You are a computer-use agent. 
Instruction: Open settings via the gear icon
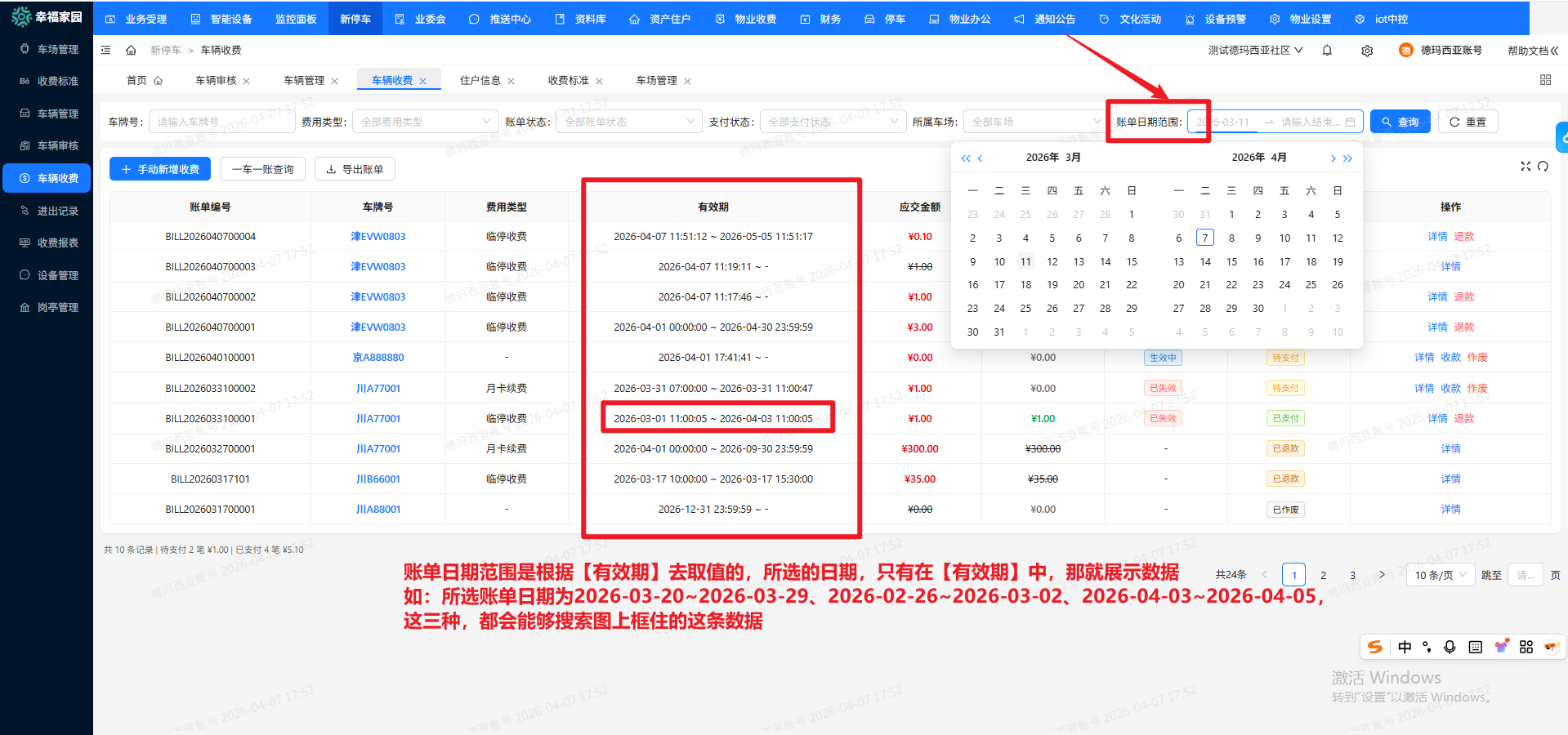pos(1367,51)
